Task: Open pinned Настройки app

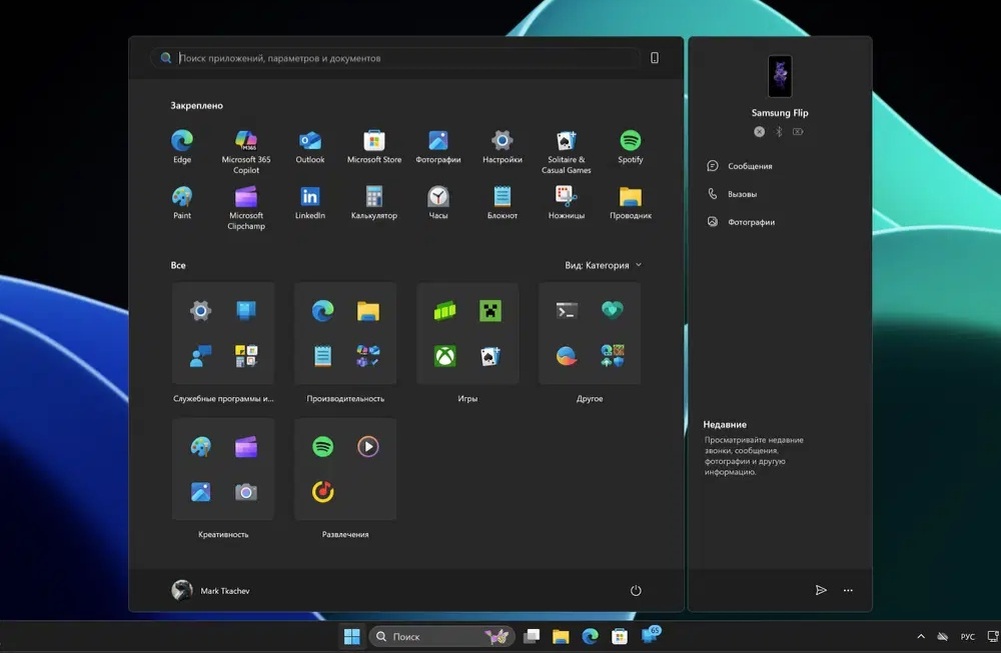Action: click(x=502, y=147)
